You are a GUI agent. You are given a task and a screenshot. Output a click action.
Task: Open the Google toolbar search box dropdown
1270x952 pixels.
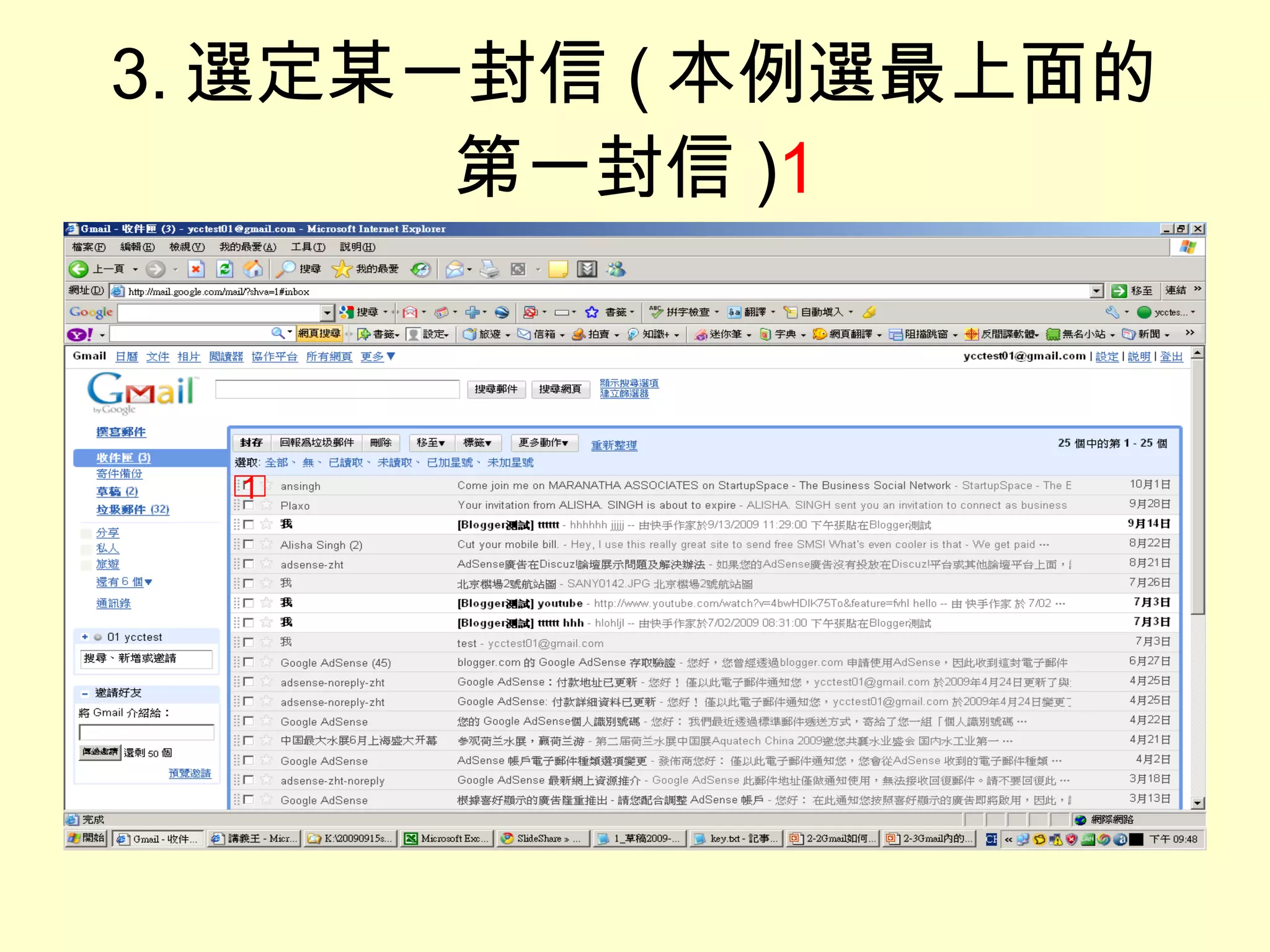327,312
